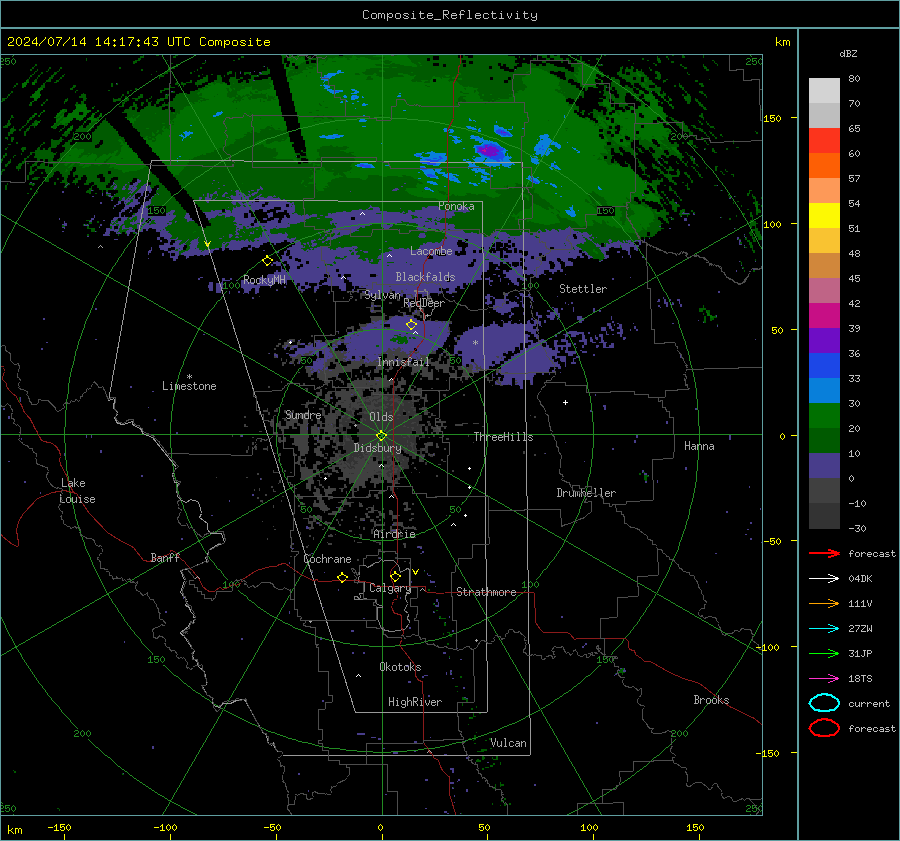Click the current legend label
Image resolution: width=900 pixels, height=841 pixels.
click(x=869, y=704)
